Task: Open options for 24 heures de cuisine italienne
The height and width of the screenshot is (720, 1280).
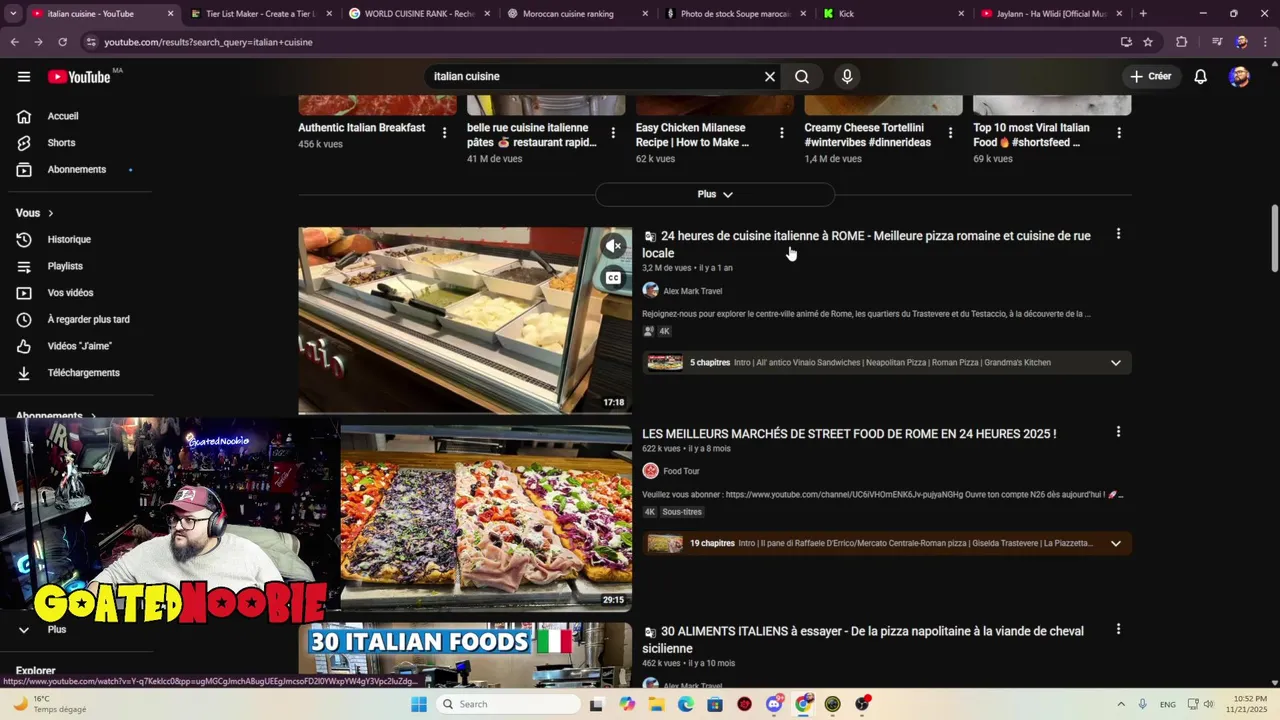Action: [1118, 234]
